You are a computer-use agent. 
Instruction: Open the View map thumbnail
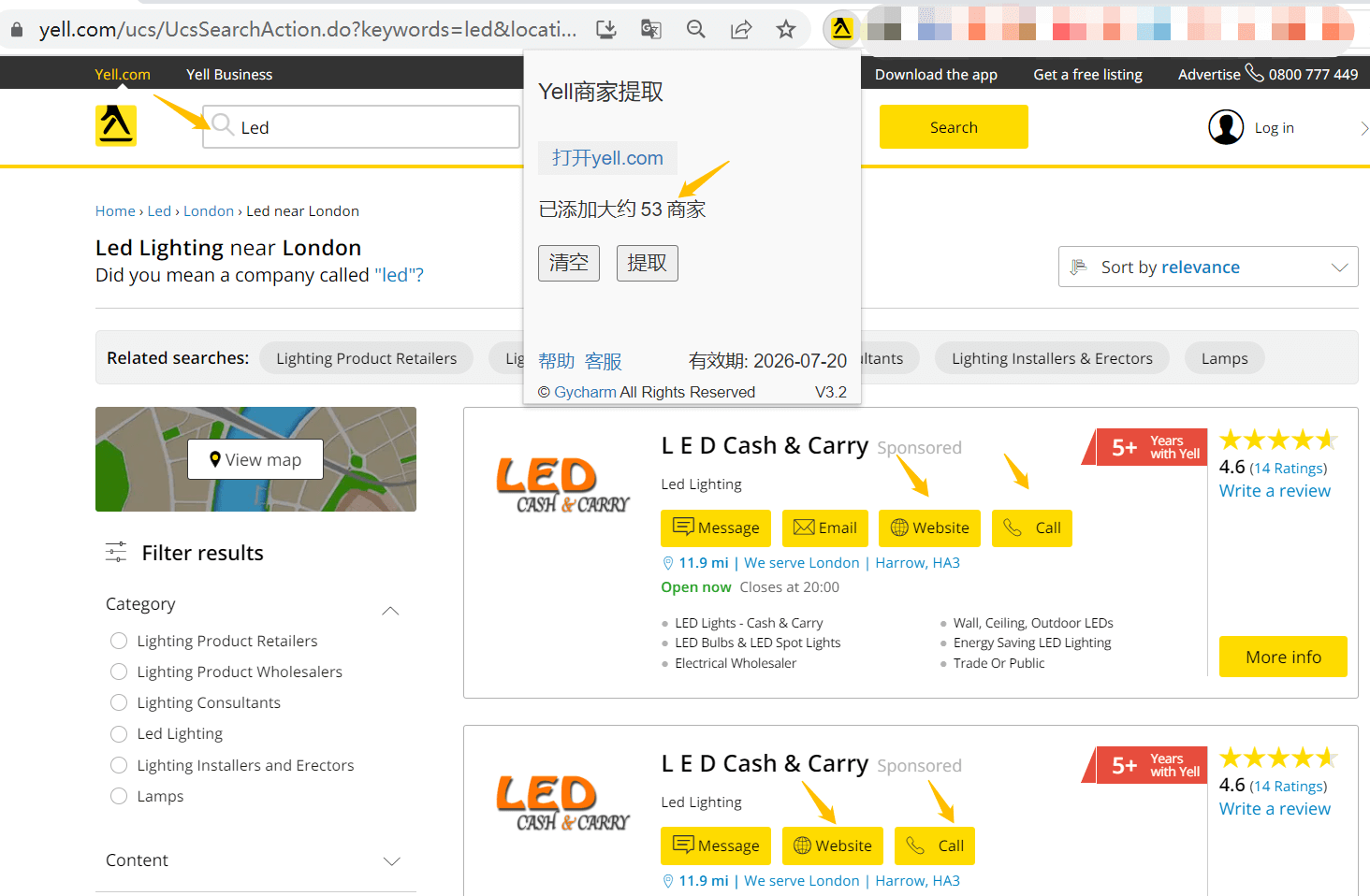[x=255, y=459]
